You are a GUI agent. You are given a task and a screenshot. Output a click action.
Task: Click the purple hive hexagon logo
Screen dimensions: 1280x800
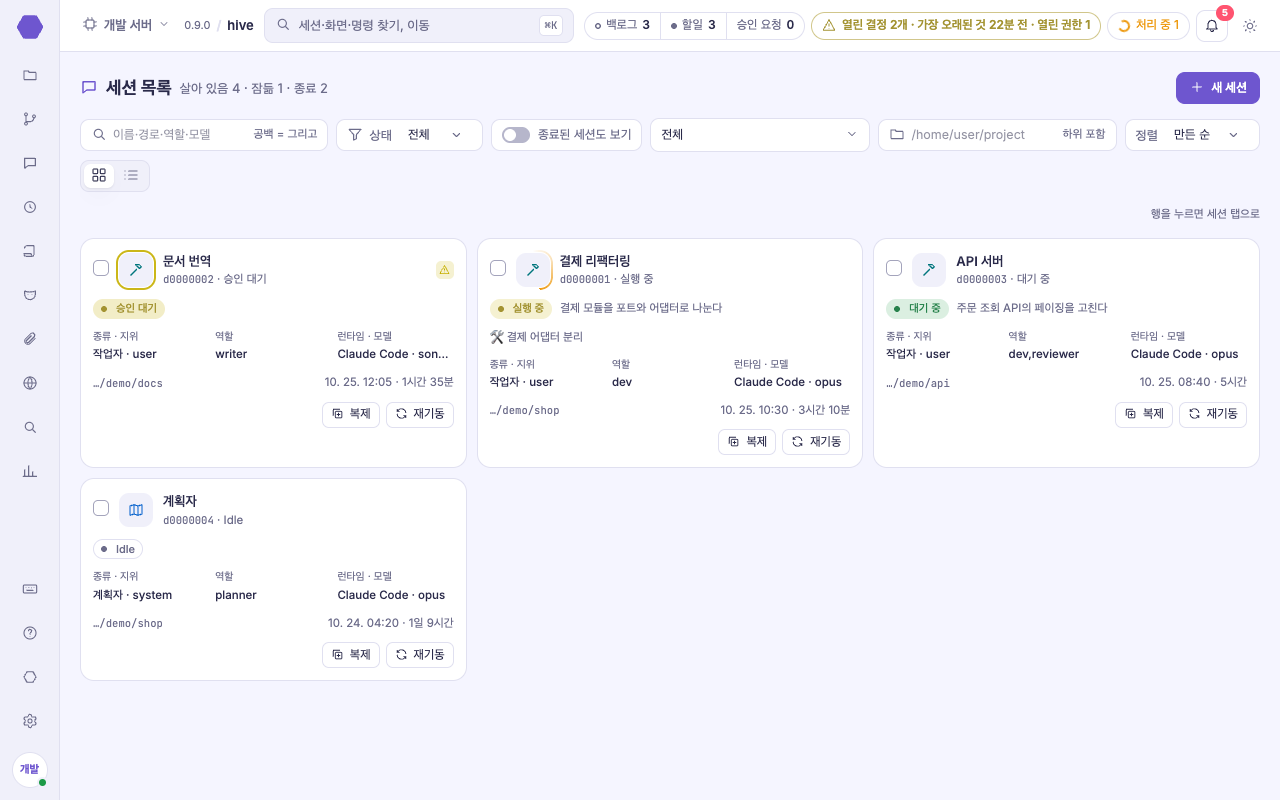click(30, 27)
